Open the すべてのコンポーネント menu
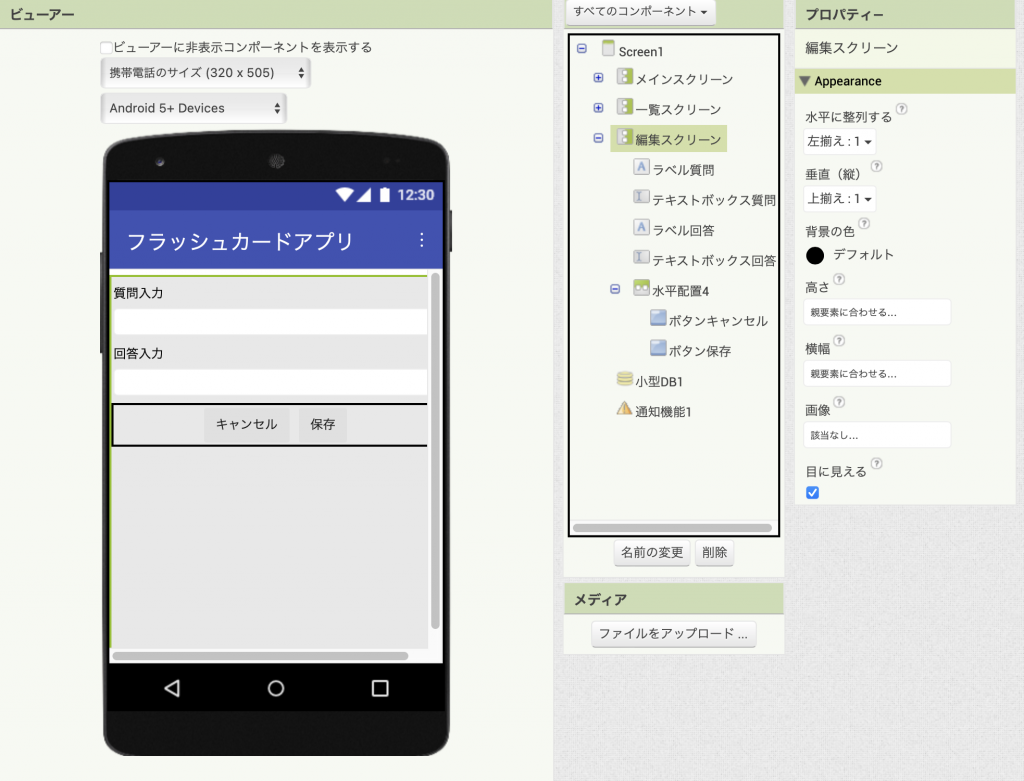The image size is (1024, 781). tap(640, 11)
